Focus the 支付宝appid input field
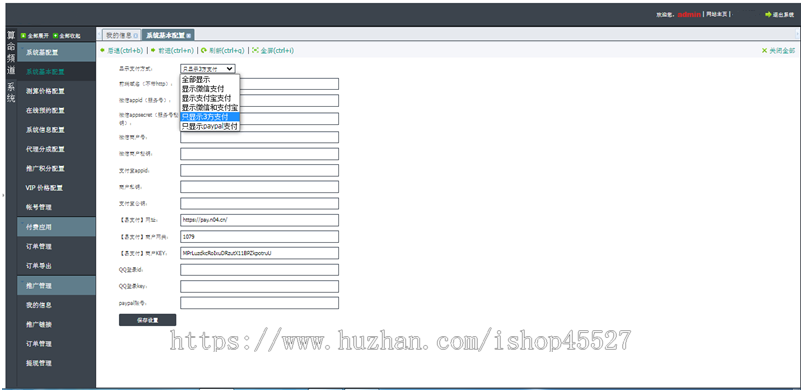This screenshot has height=392, width=803. (259, 170)
